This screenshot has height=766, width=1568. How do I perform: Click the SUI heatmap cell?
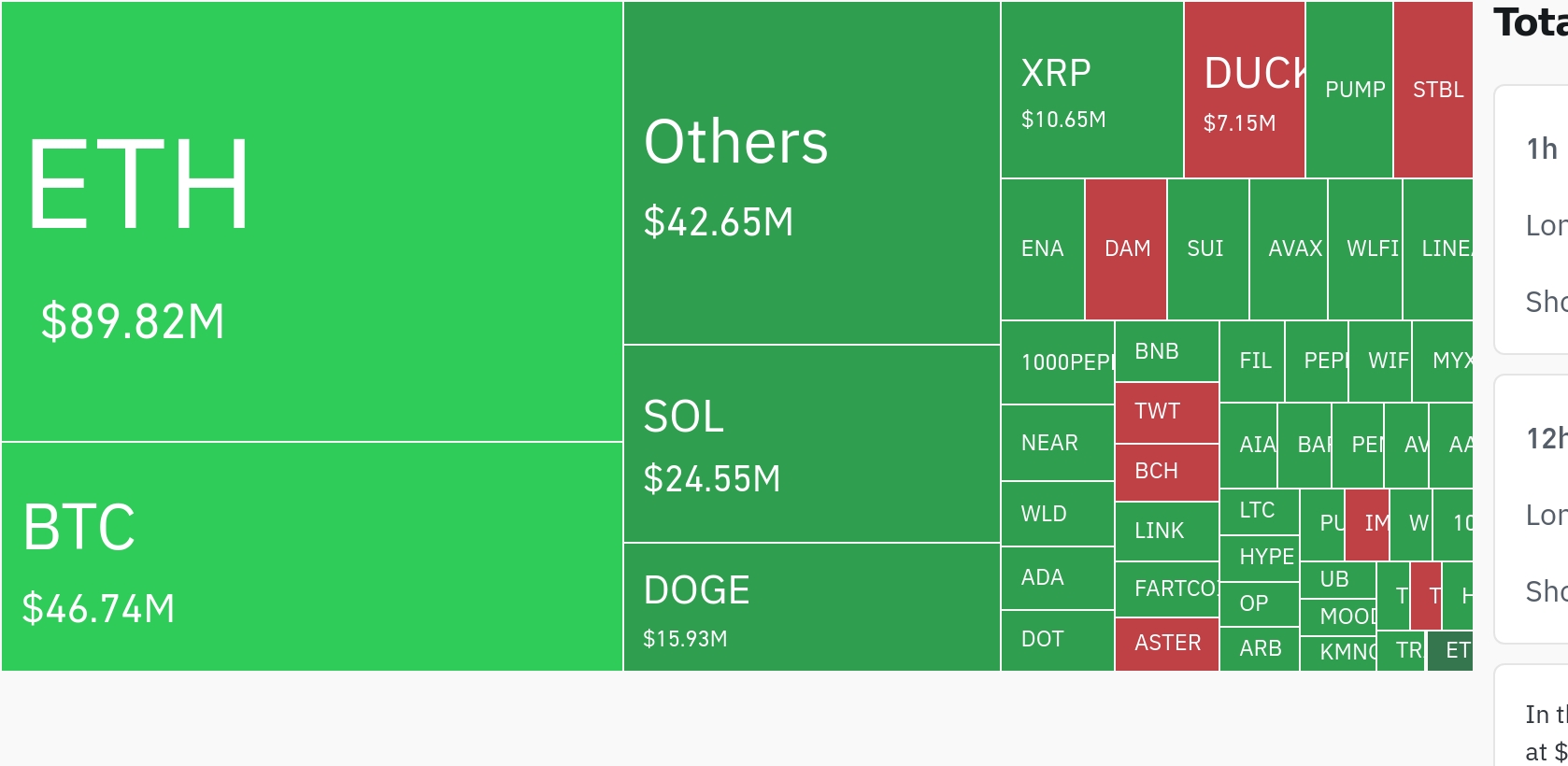[x=1207, y=249]
